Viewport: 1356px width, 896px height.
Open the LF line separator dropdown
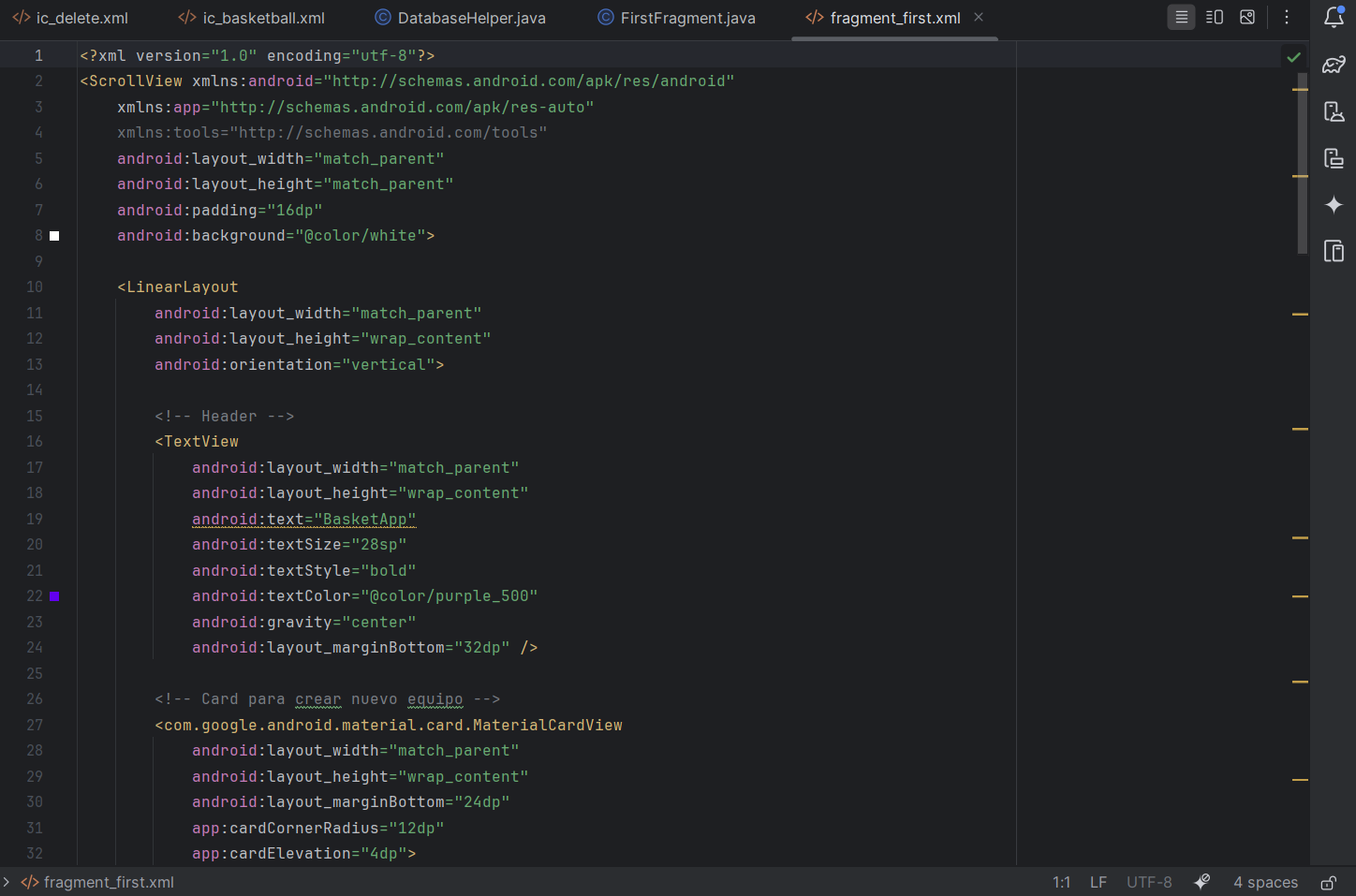point(1098,882)
